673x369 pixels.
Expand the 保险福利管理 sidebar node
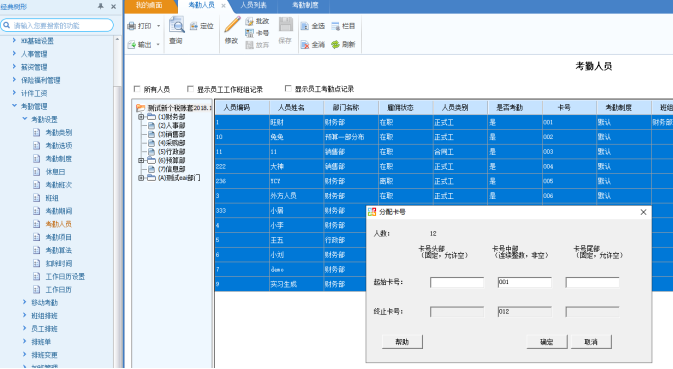[14, 80]
